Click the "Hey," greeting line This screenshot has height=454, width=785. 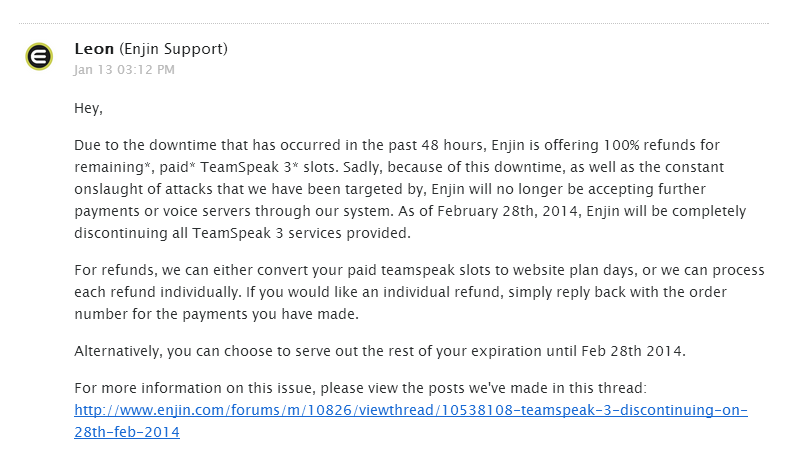point(89,107)
